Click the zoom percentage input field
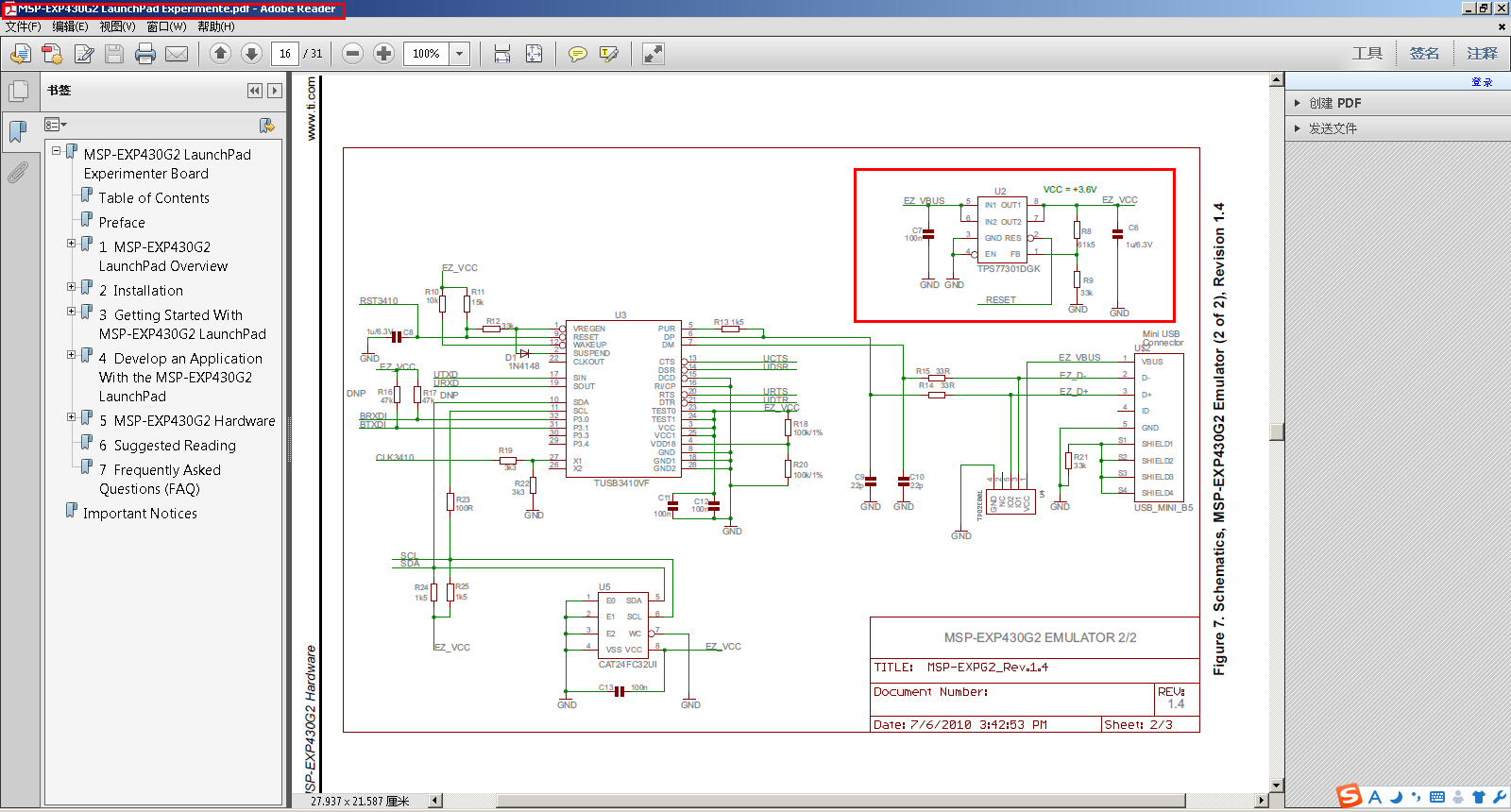1511x812 pixels. tap(427, 54)
